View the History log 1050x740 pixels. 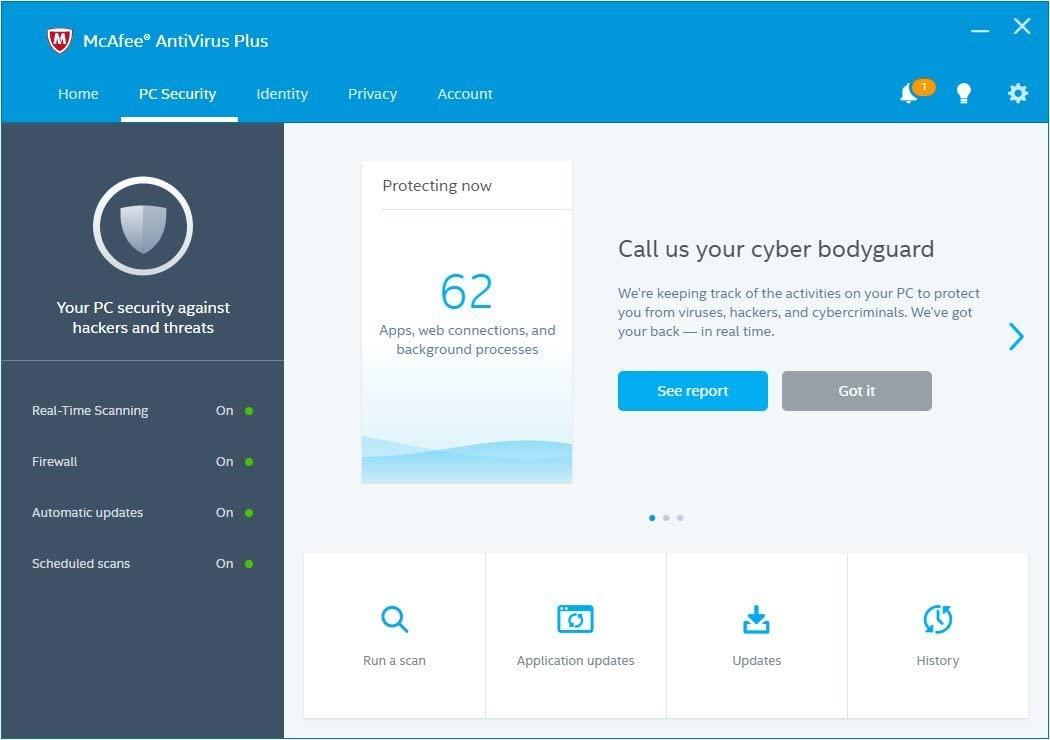tap(937, 632)
